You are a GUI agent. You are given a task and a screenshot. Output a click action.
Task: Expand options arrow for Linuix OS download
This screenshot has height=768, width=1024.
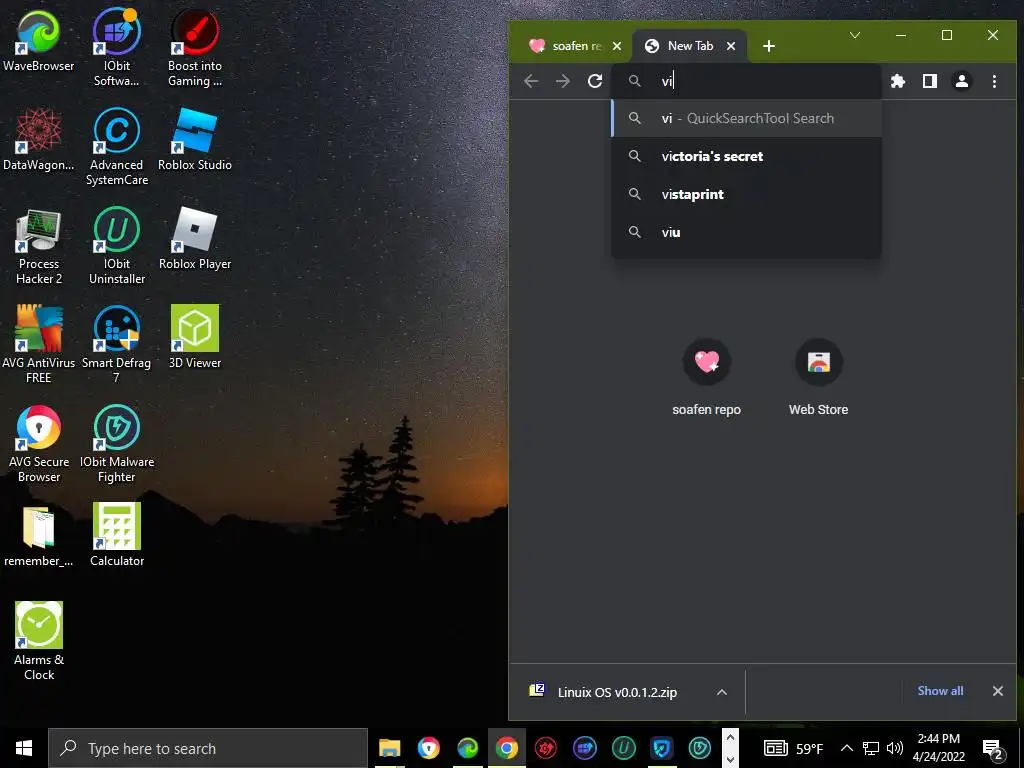coord(722,692)
